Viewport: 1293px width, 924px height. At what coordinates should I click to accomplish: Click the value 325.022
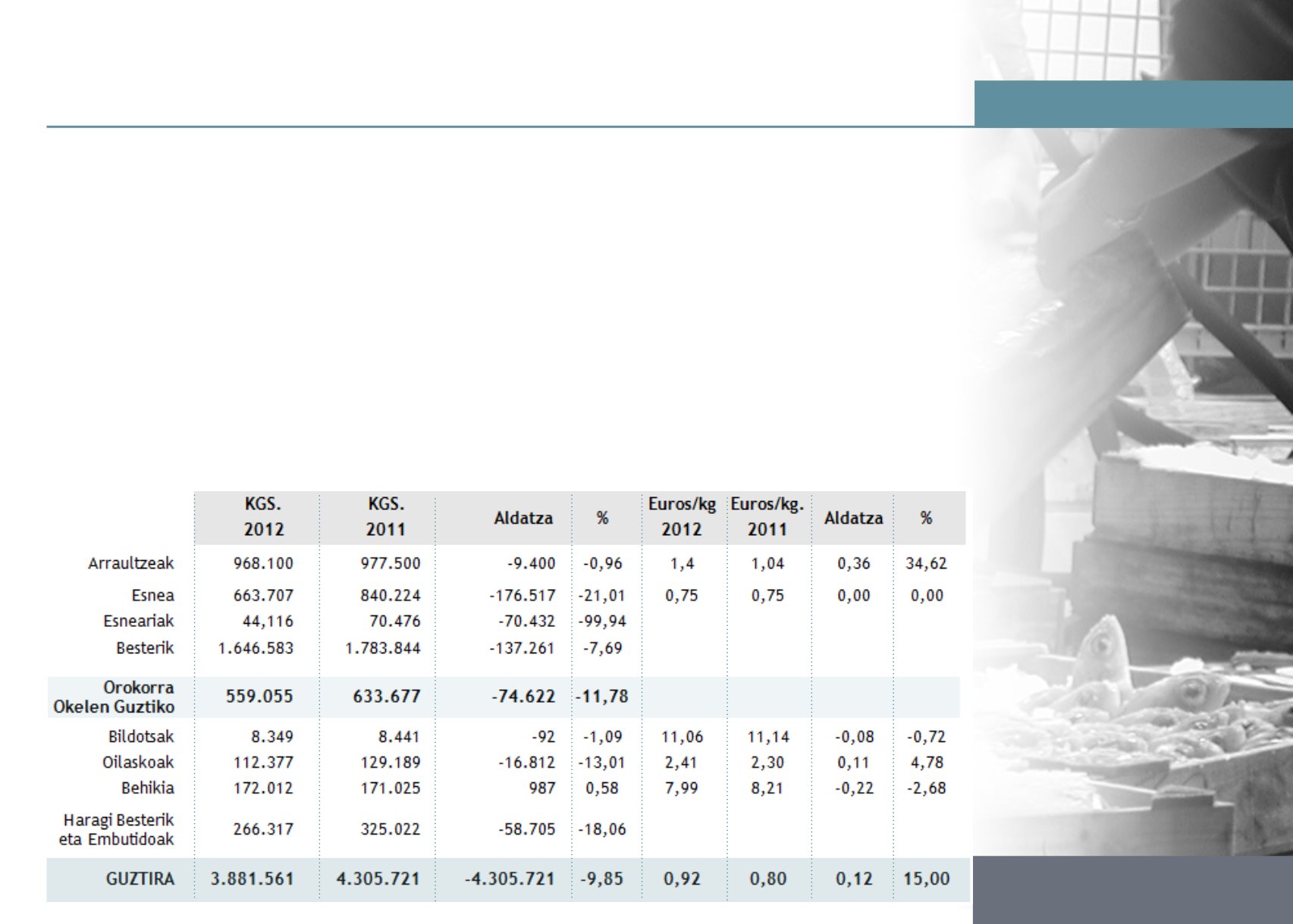click(x=390, y=828)
